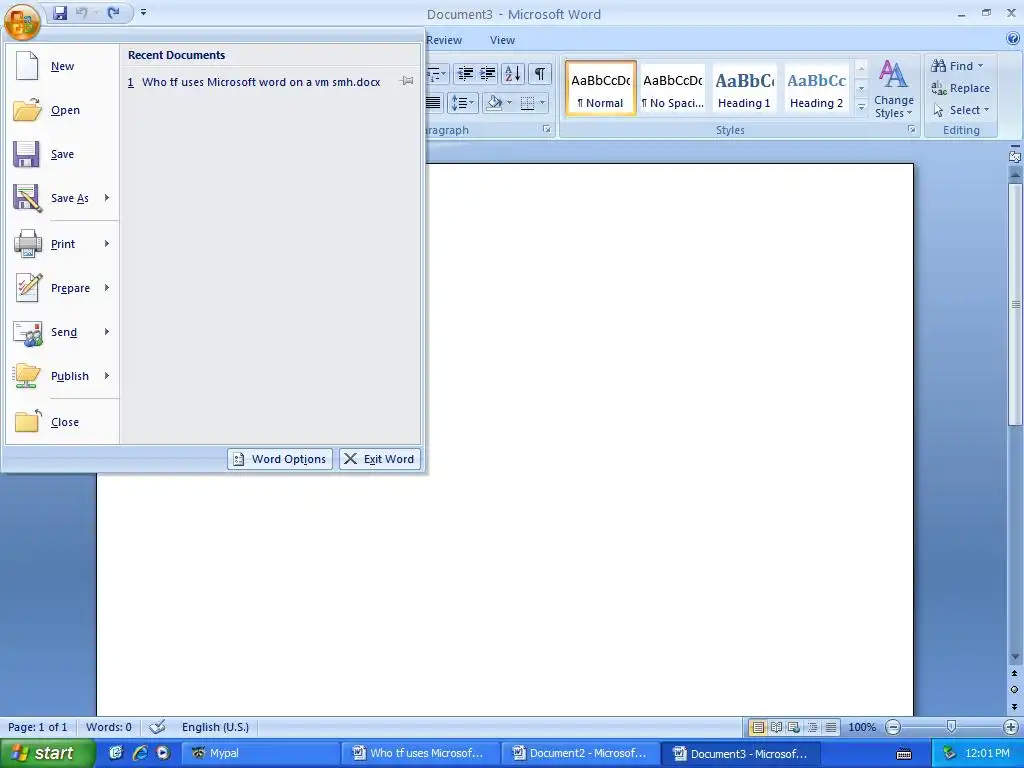Click the Zoom Out minus button

point(893,727)
